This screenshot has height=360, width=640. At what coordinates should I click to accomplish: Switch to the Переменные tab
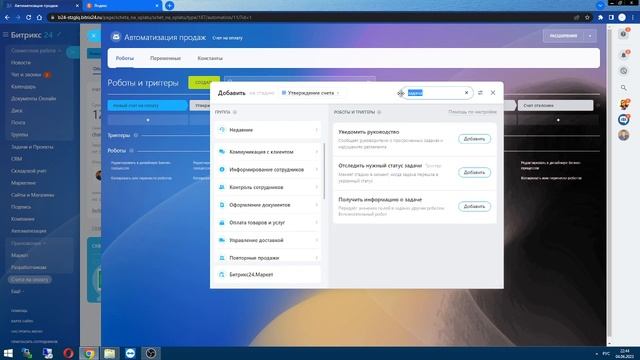click(165, 58)
